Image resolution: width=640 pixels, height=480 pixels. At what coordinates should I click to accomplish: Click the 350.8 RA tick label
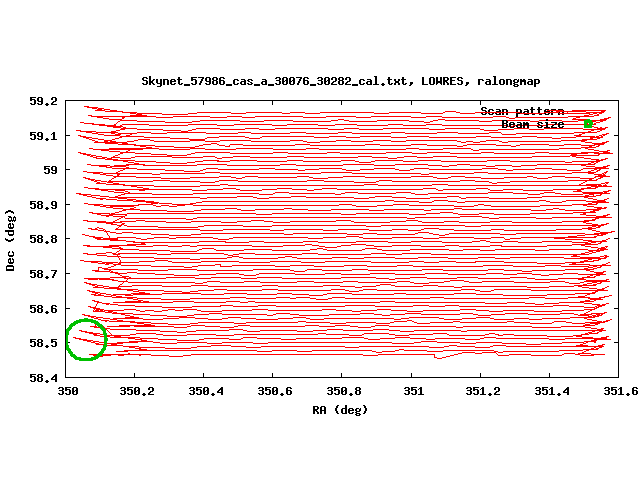[344, 391]
